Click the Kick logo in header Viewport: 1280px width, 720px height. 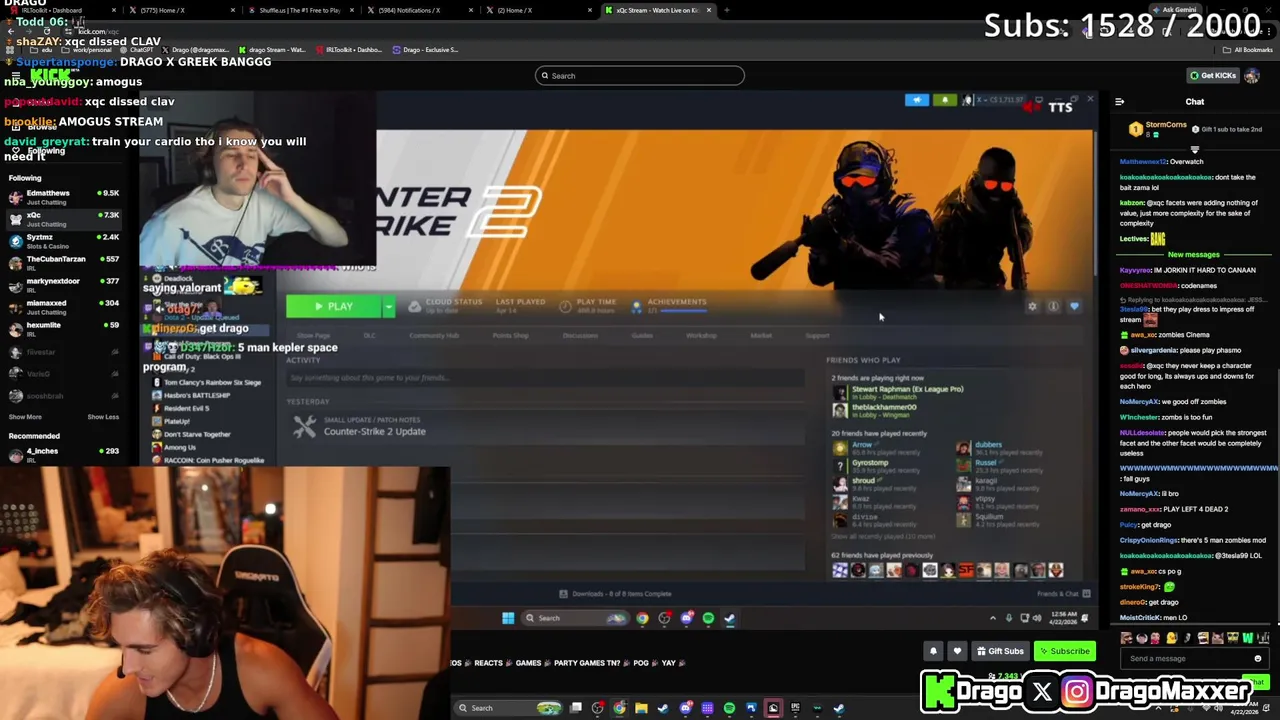[50, 76]
